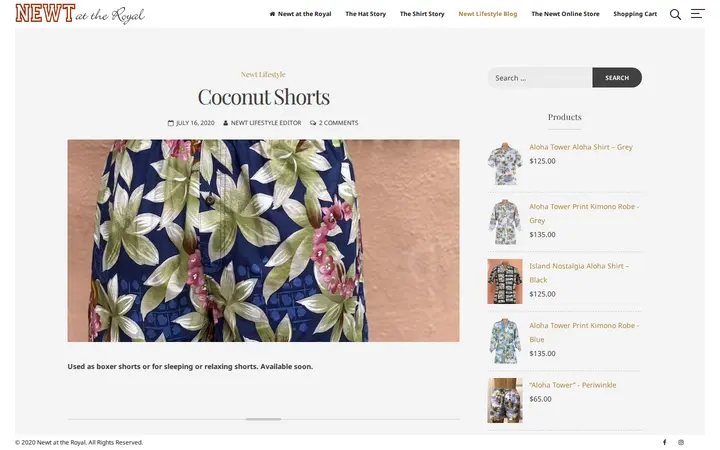Click the $65.00 price under Periwinkle
Viewport: 720px width, 450px height.
[540, 399]
